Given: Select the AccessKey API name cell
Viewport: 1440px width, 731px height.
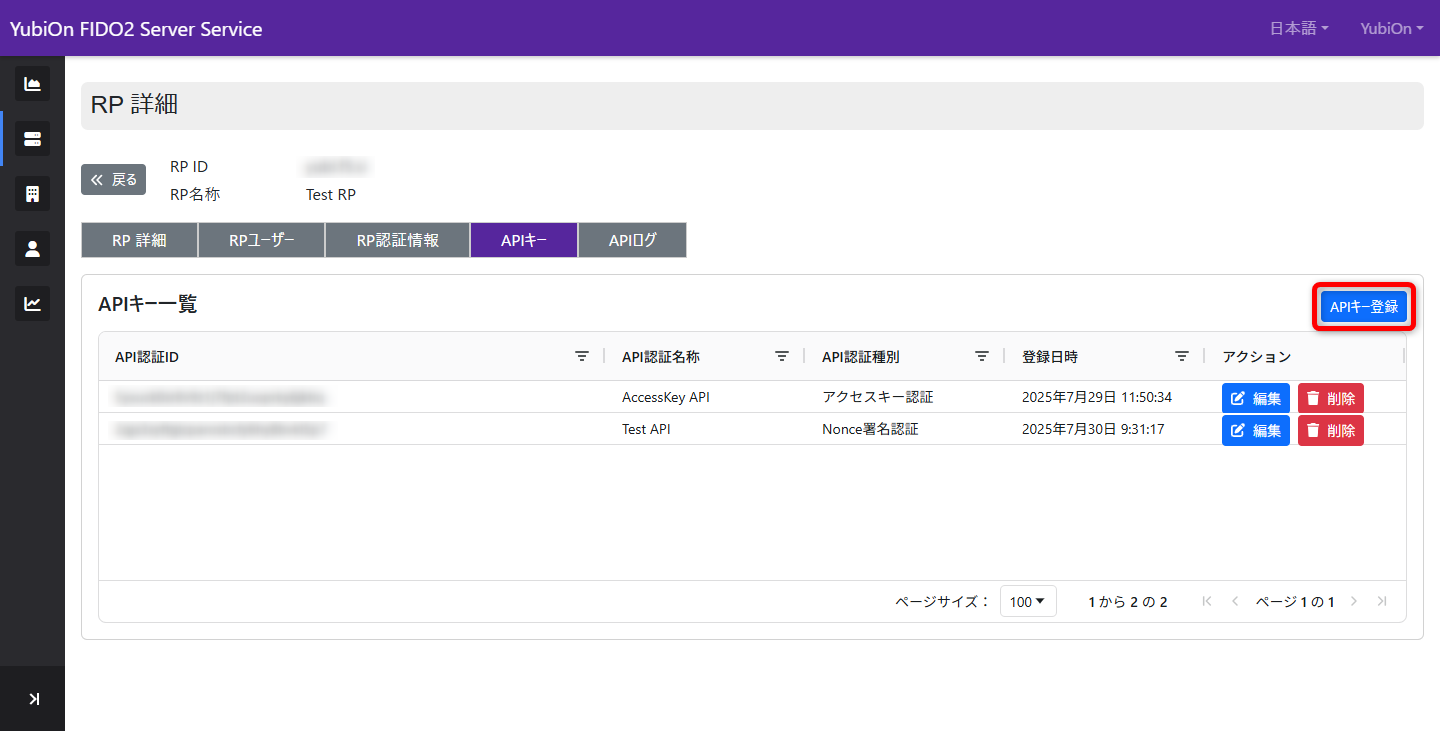Looking at the screenshot, I should point(666,397).
